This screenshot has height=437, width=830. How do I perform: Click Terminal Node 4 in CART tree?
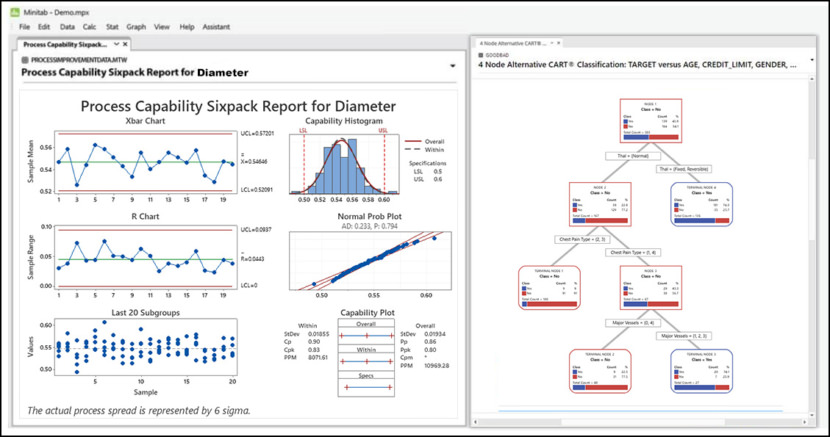[x=701, y=204]
